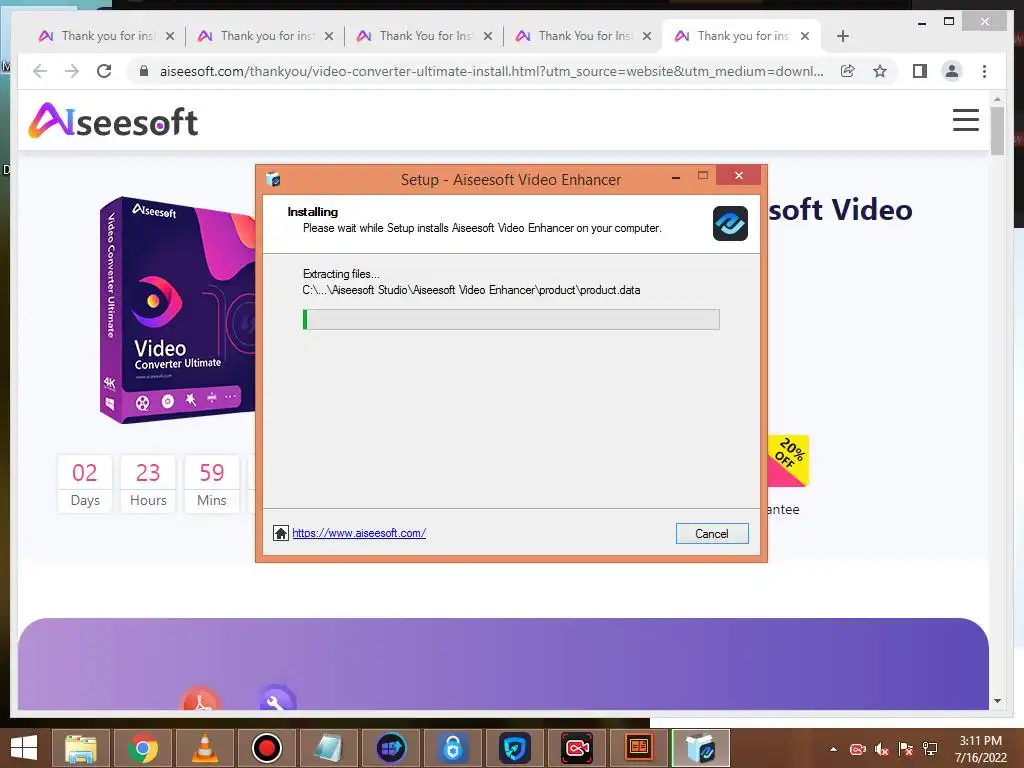The width and height of the screenshot is (1024, 768).
Task: Go back in Chrome
Action: [40, 71]
